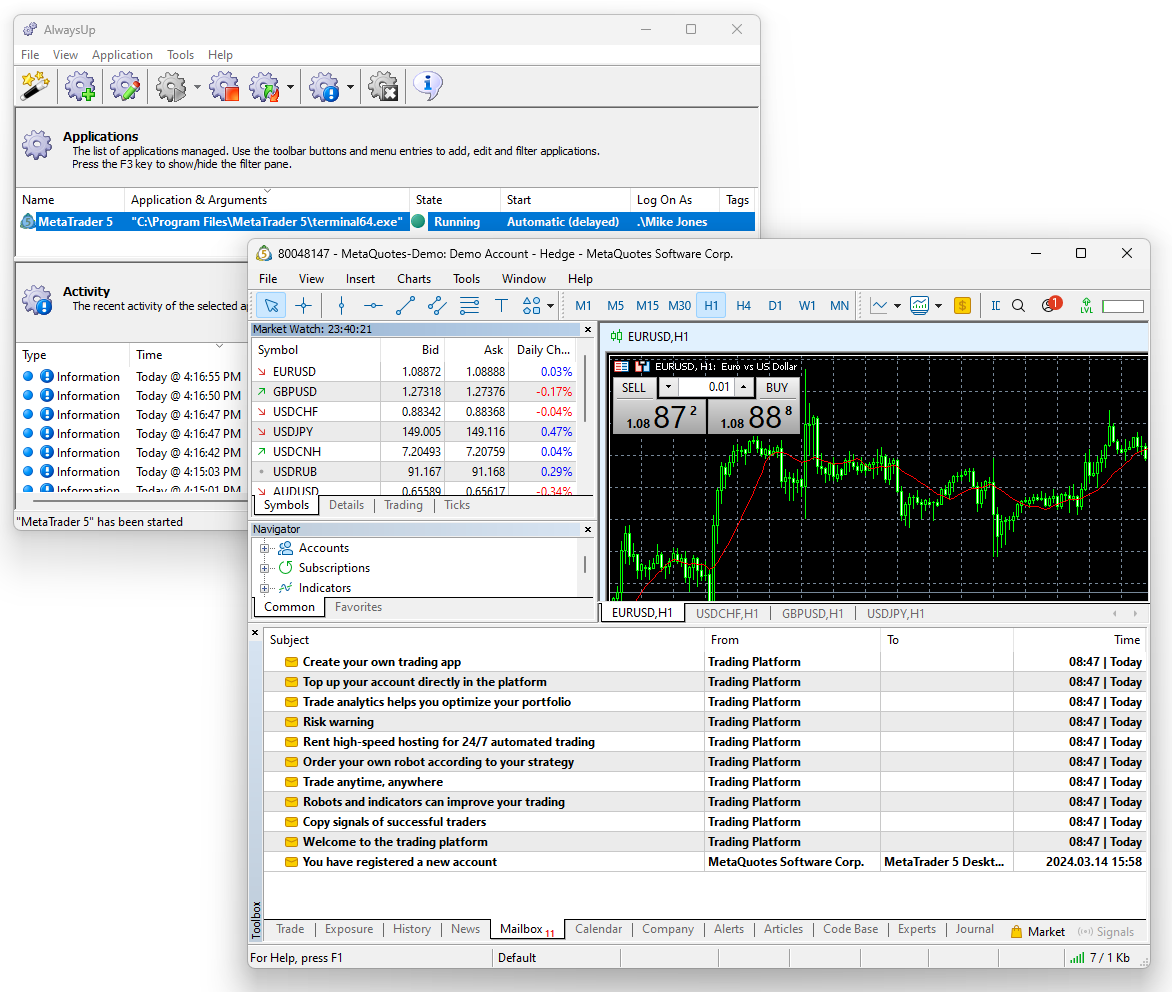Expand the Accounts node in Navigator
This screenshot has height=992, width=1172.
264,548
